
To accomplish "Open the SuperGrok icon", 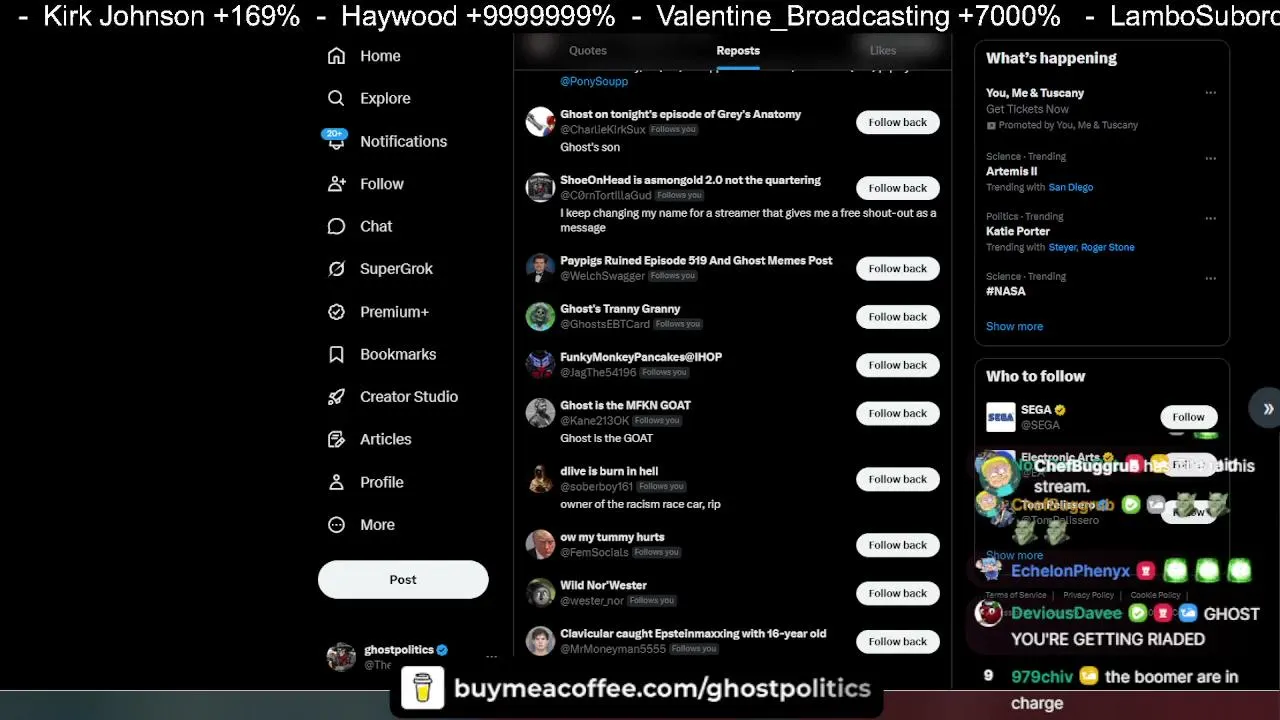I will (337, 269).
